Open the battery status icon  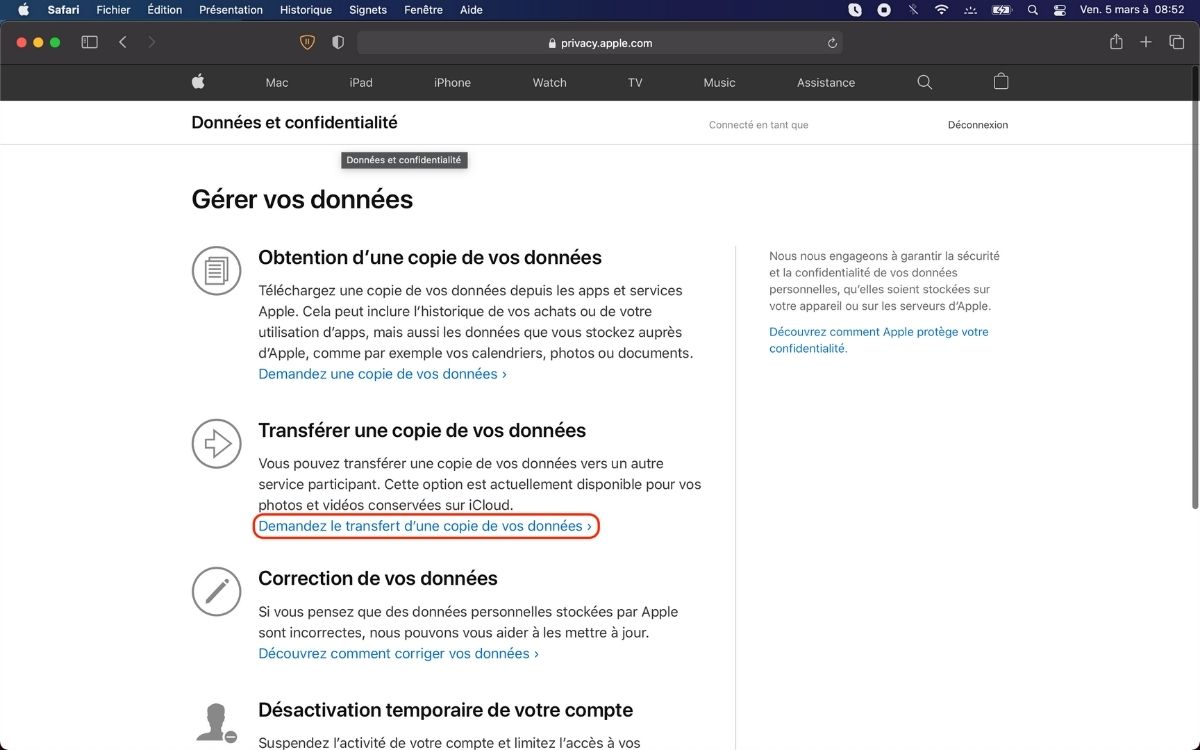click(1002, 10)
